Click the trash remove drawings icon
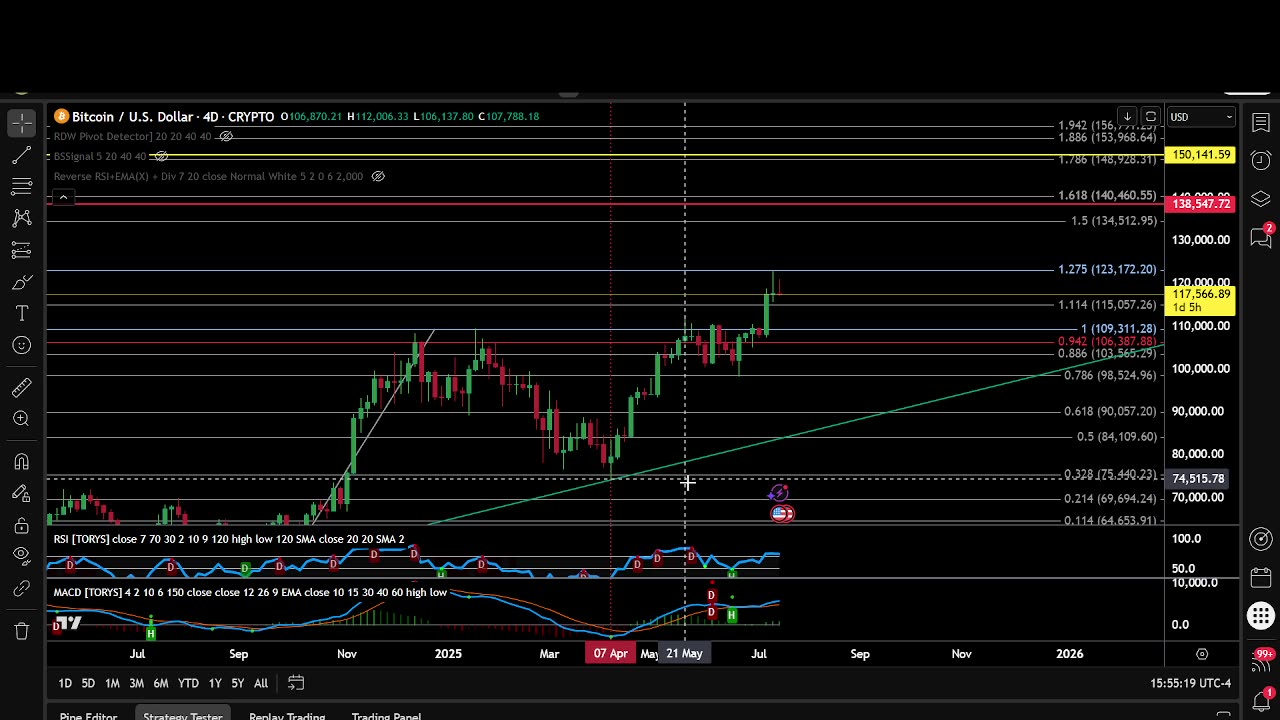Image resolution: width=1280 pixels, height=720 pixels. click(x=21, y=631)
